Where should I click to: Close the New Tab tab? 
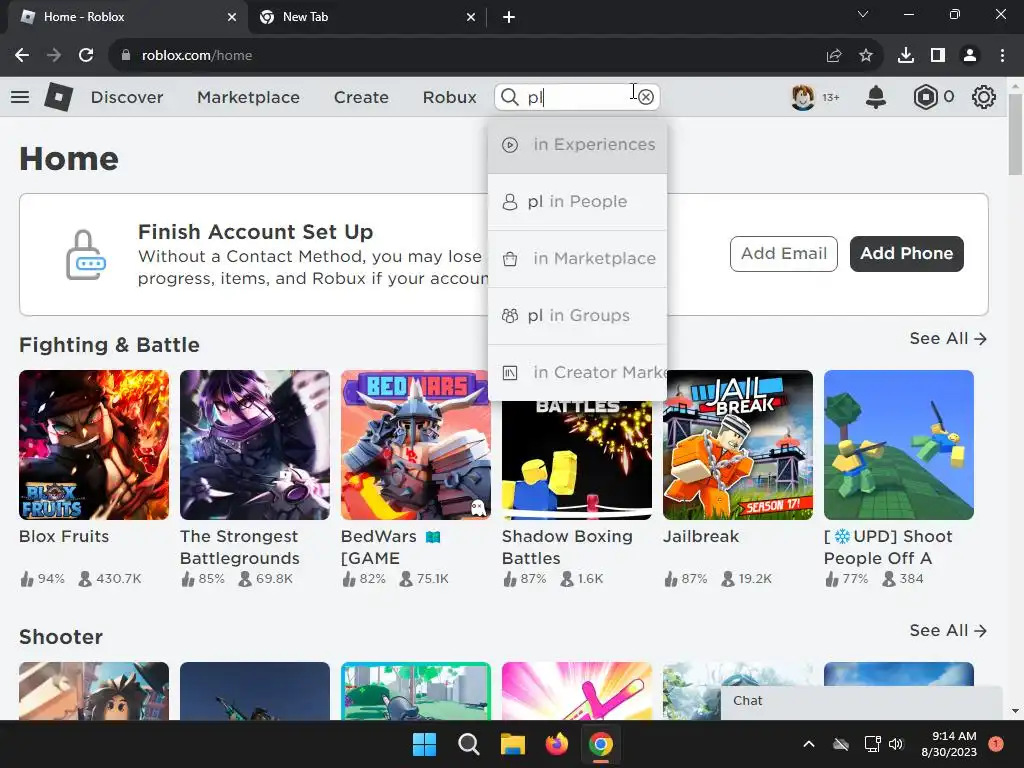click(471, 17)
